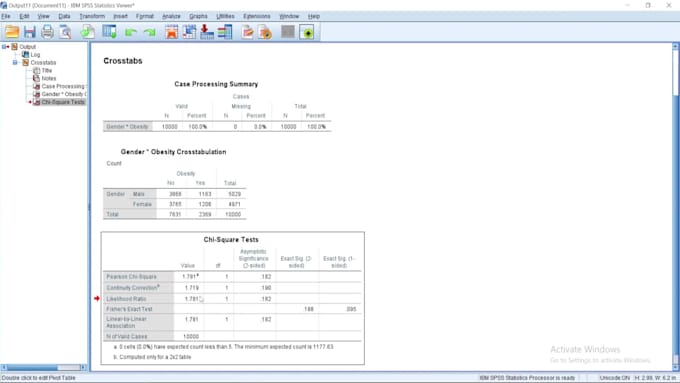Open the Help menu
680x383 pixels.
(314, 16)
